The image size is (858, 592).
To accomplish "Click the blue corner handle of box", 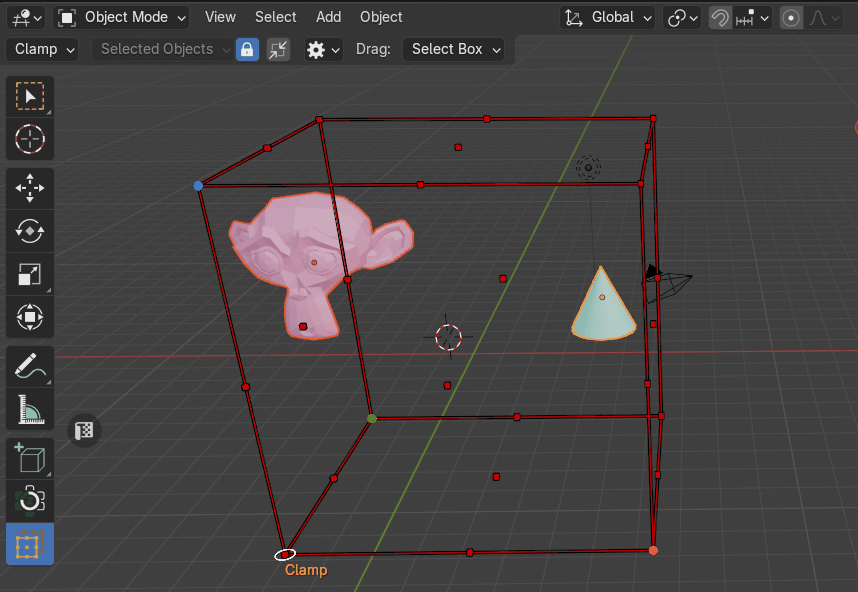I will click(x=198, y=186).
